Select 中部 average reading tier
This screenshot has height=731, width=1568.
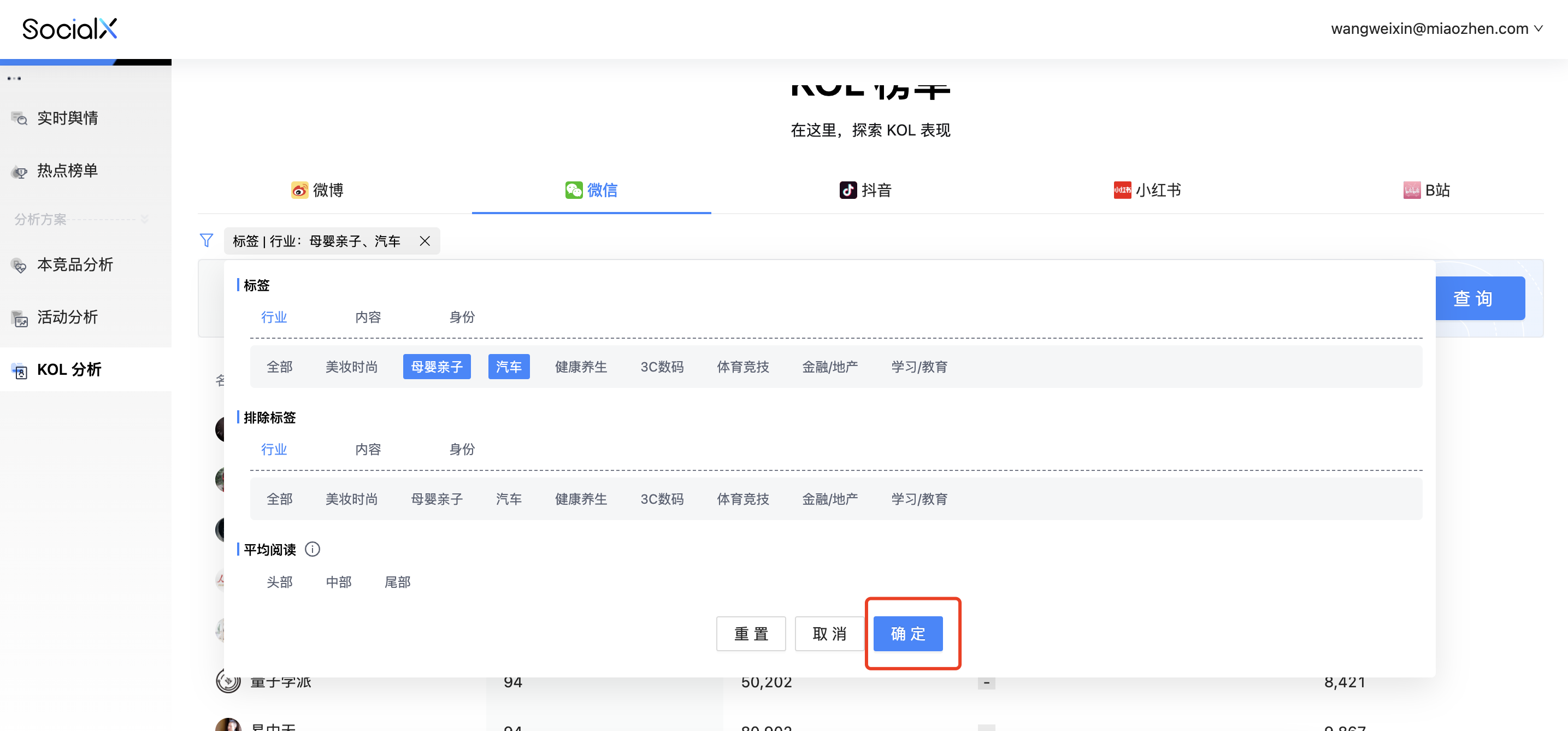tap(339, 582)
